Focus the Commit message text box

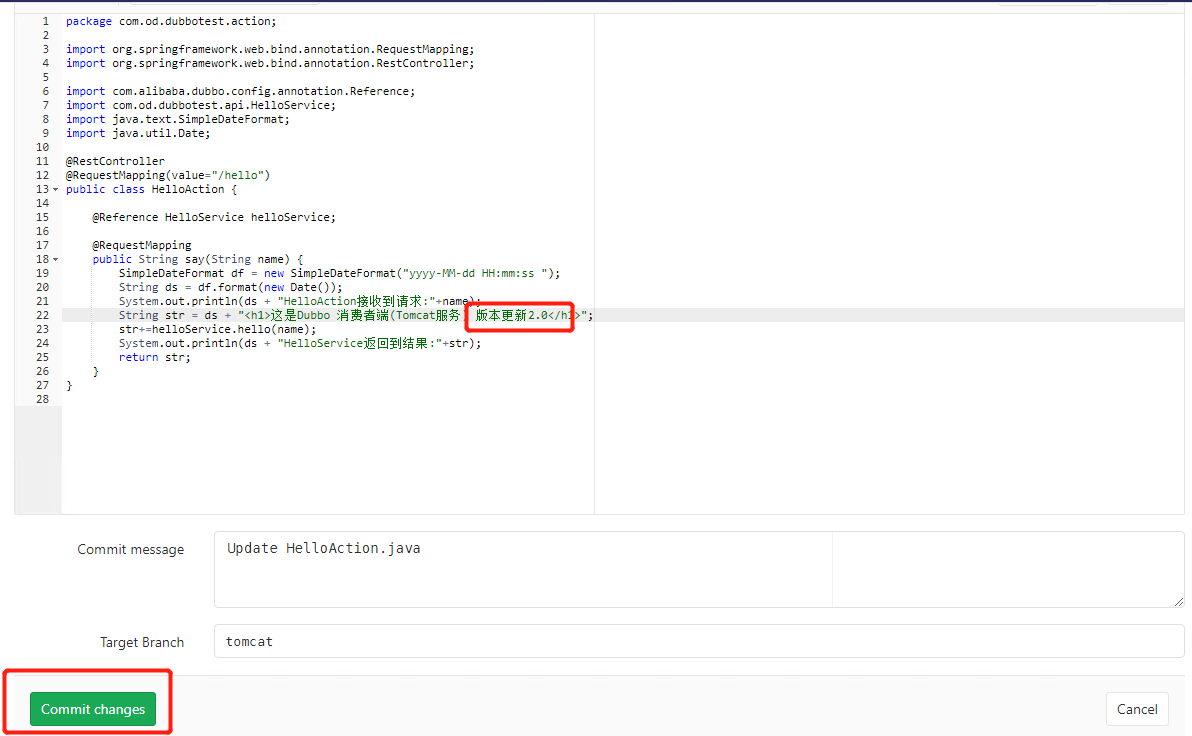click(520, 568)
